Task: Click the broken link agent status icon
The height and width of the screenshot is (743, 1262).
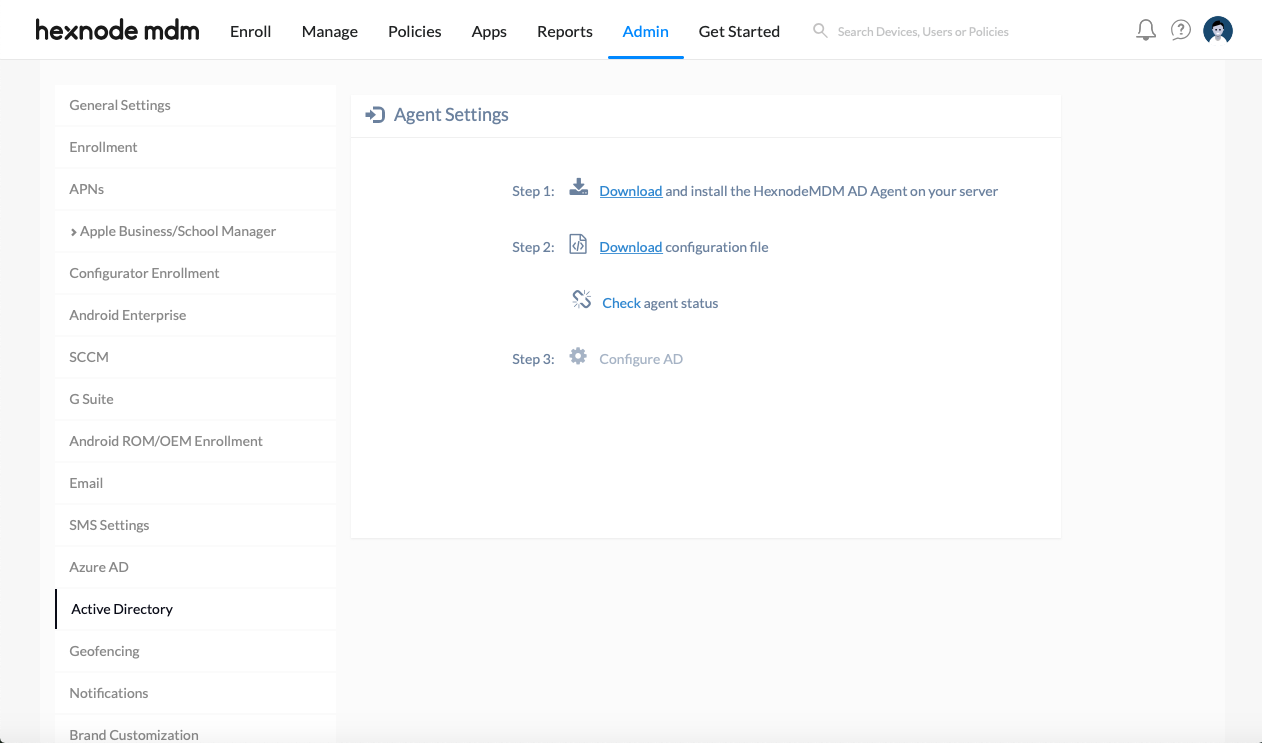Action: [581, 300]
